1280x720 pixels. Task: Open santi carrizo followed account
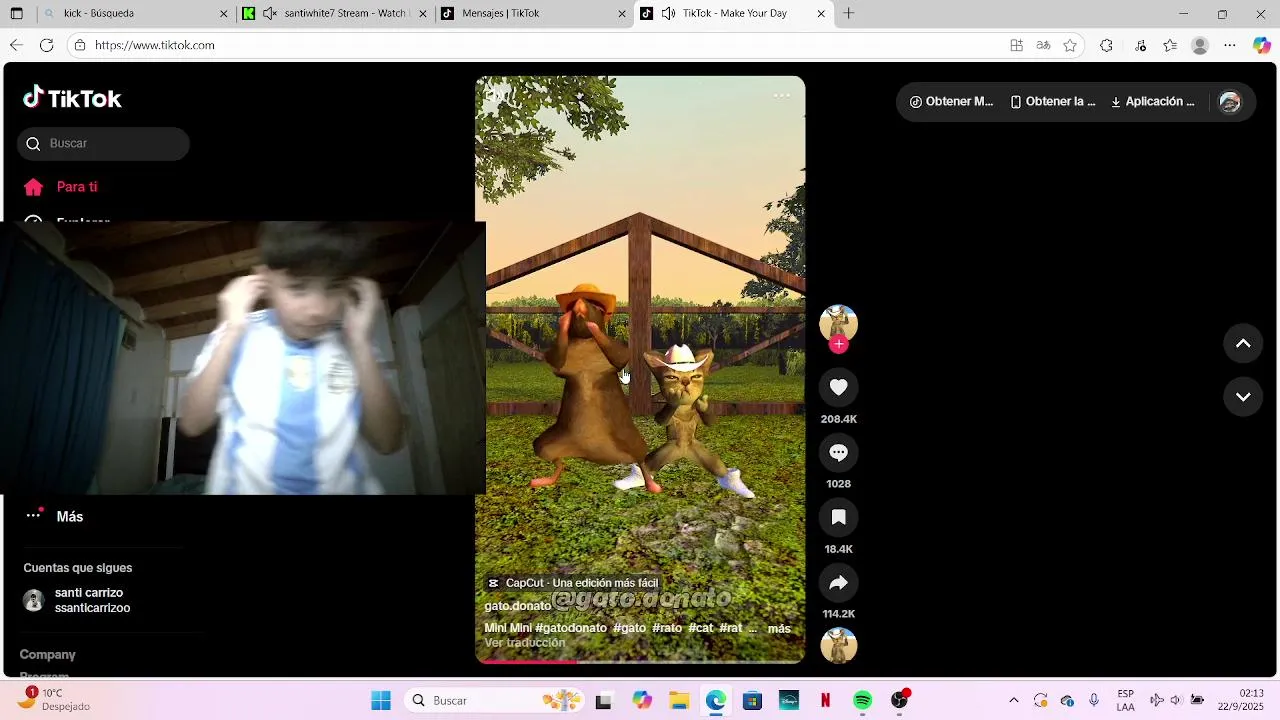(x=78, y=600)
